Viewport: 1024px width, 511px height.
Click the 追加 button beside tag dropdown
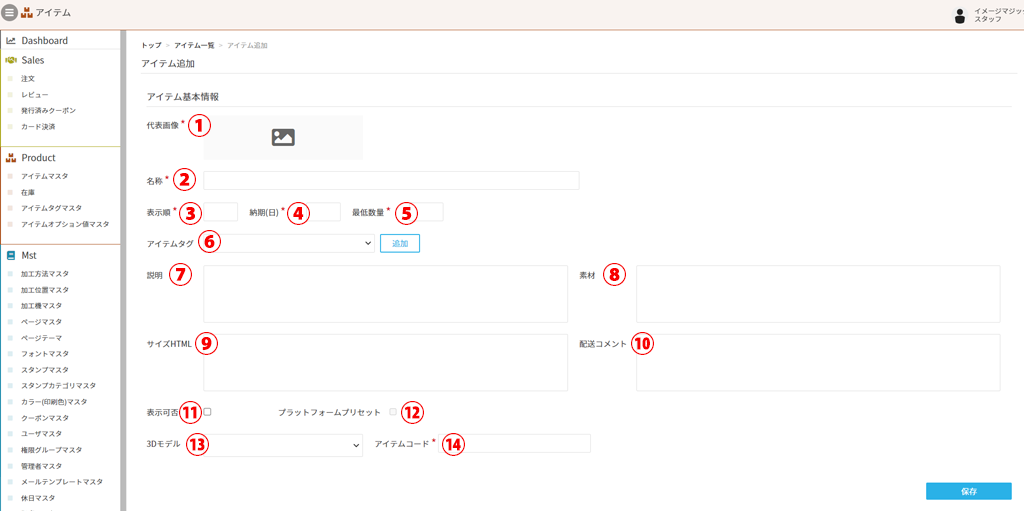[400, 243]
